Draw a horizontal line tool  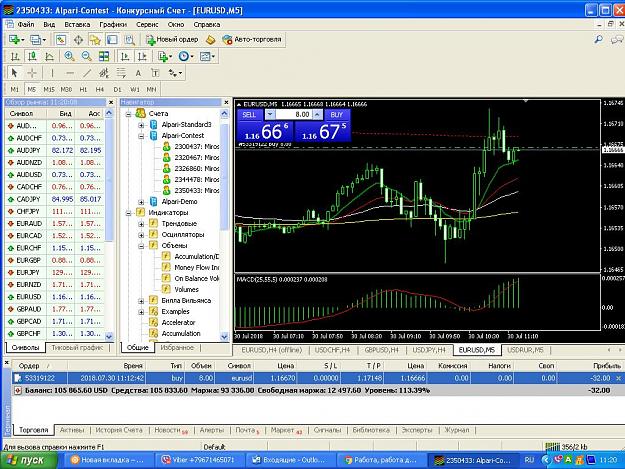pos(70,73)
